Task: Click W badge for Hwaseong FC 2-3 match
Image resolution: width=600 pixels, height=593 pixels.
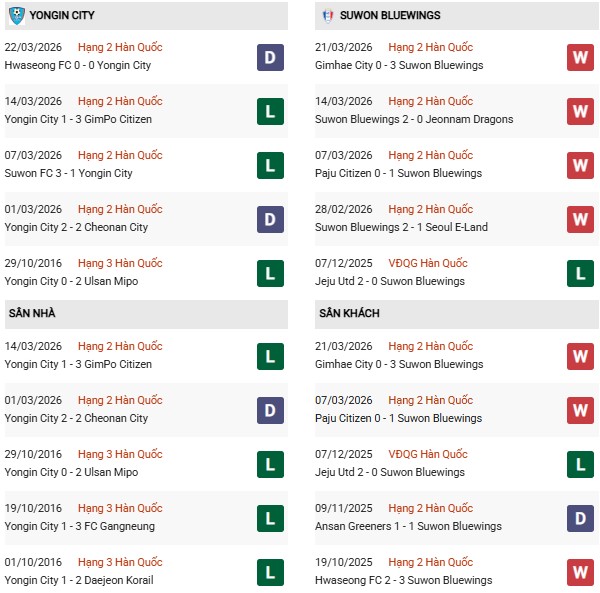Action: pyautogui.click(x=580, y=572)
